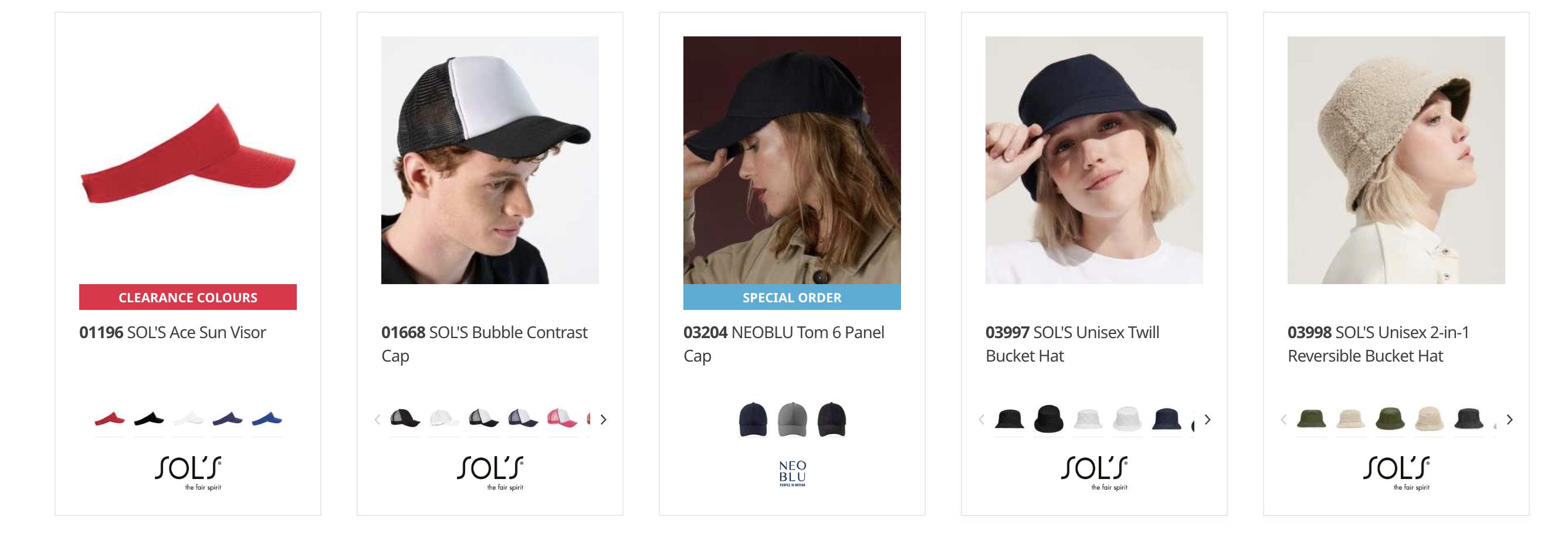Pick the grey NEOBLU Tom cap swatch

pos(792,419)
